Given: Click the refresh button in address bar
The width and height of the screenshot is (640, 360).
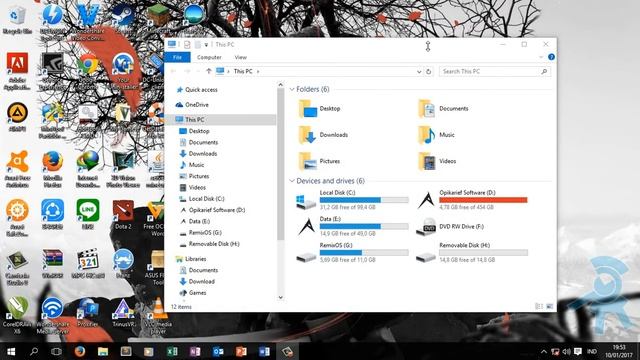Looking at the screenshot, I should 429,71.
